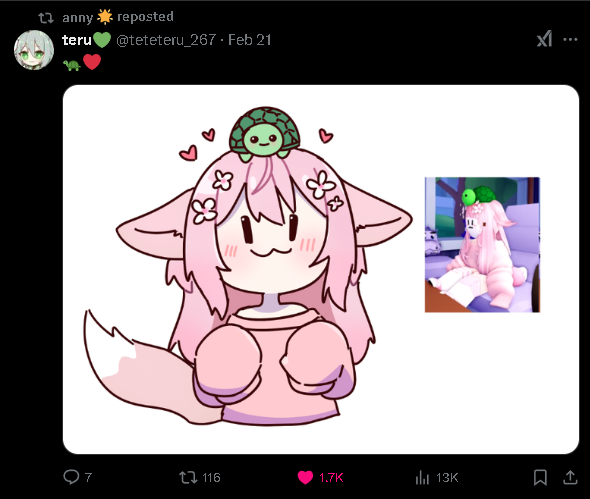Click the Roblox reference photo in the image
Screen dimensions: 590x499
coord(482,245)
